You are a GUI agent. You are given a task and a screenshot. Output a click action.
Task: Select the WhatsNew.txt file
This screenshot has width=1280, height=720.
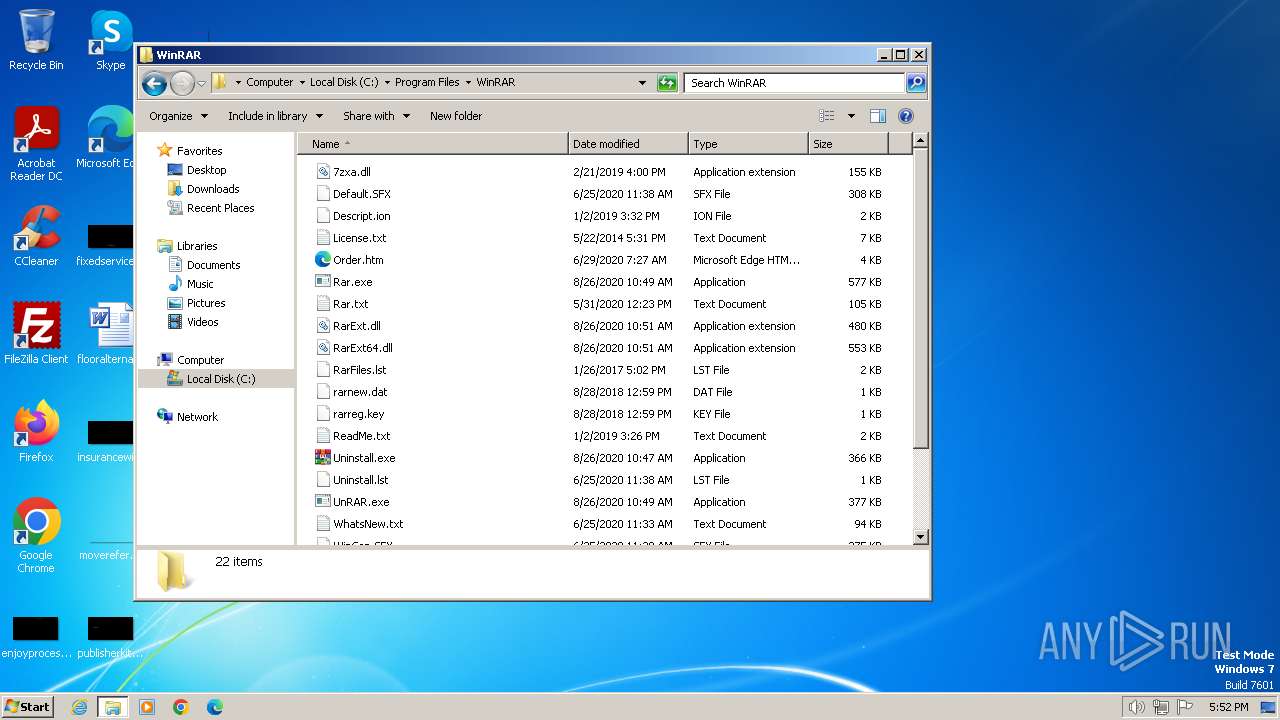(x=368, y=524)
